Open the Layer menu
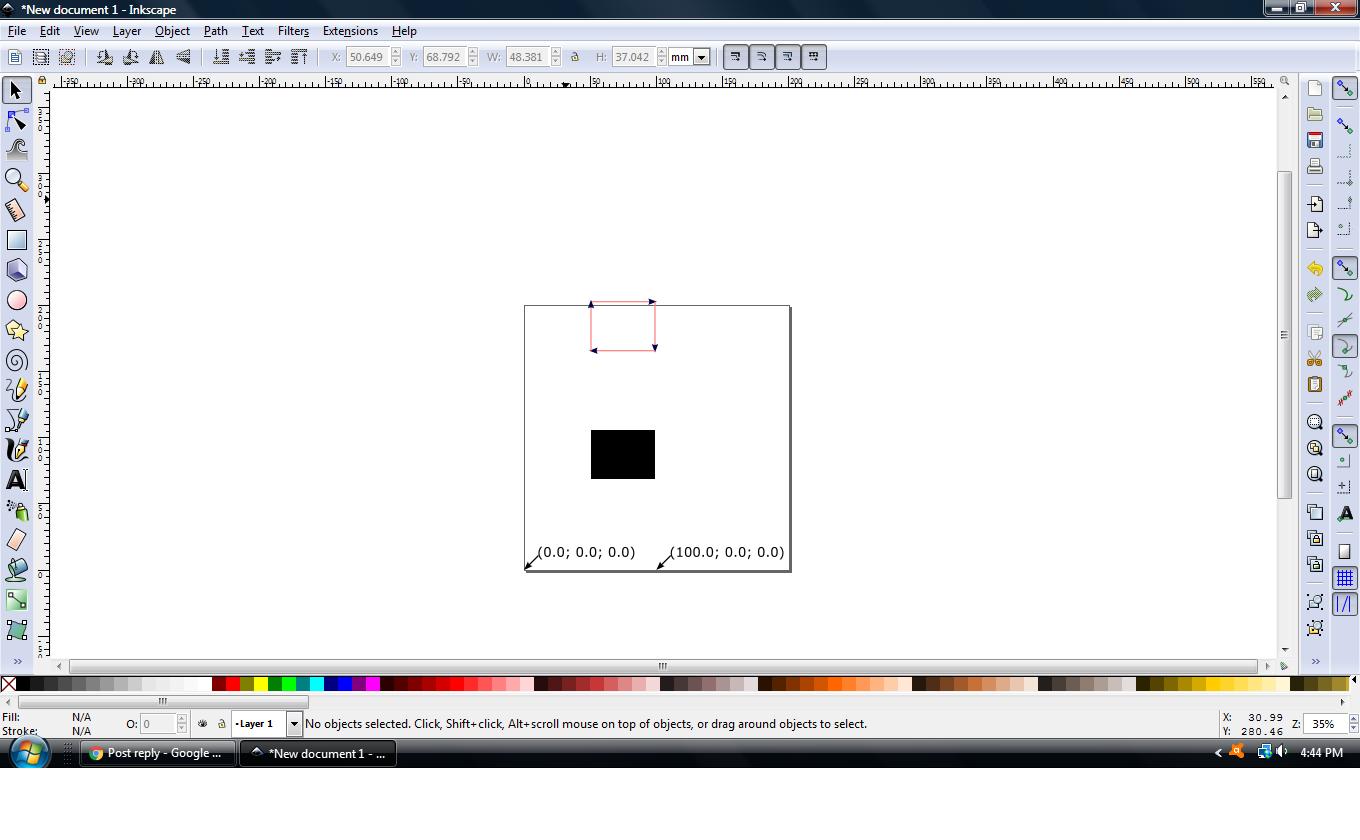The height and width of the screenshot is (840, 1360). coord(127,31)
